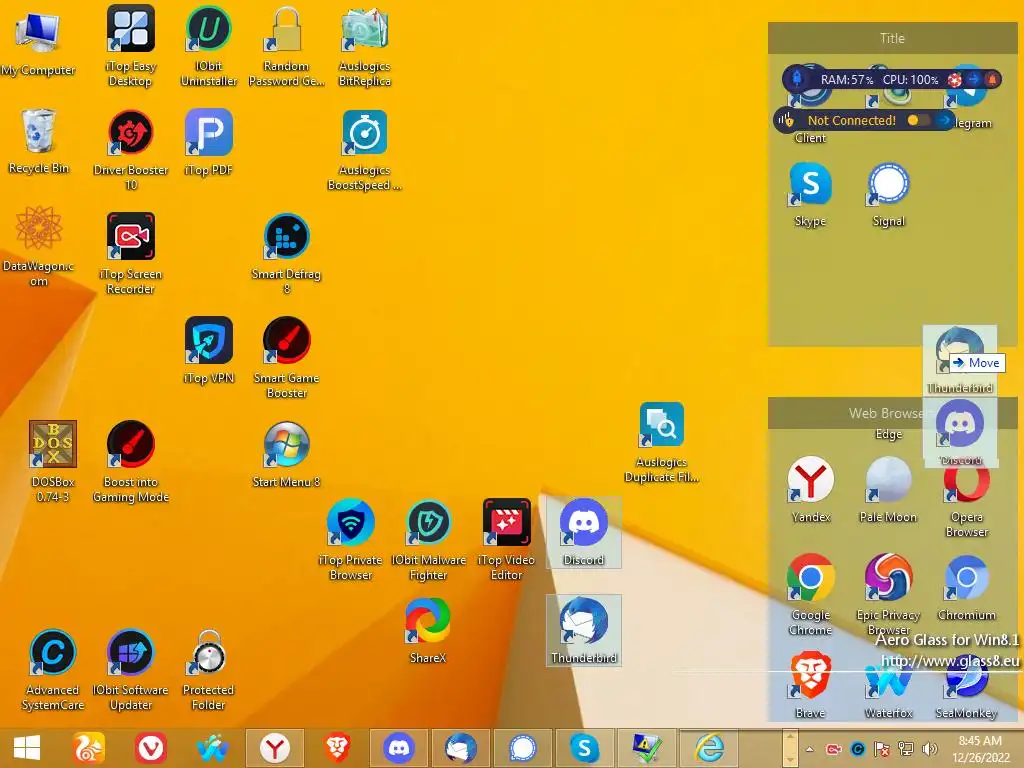The image size is (1024, 768).
Task: Click the Windows Start button
Action: click(26, 748)
